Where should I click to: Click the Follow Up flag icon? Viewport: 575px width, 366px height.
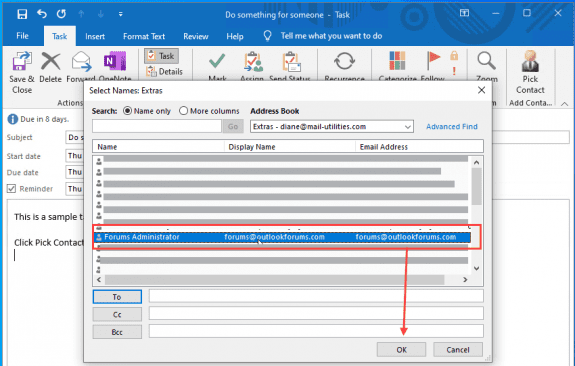point(433,61)
